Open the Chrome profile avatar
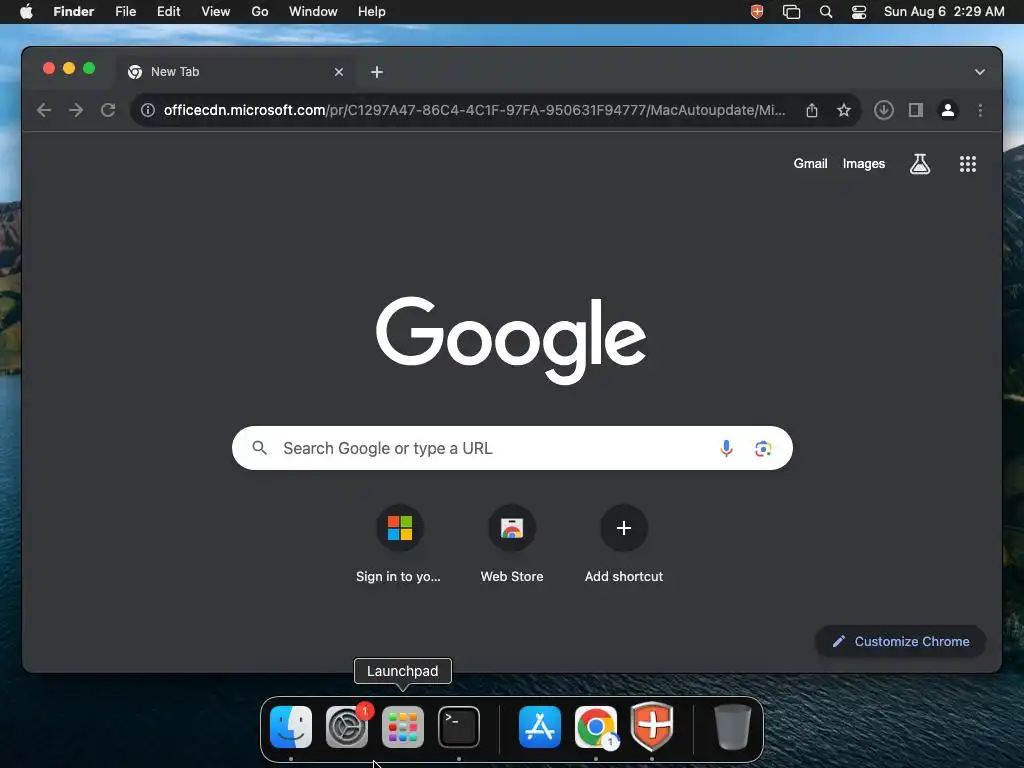 coord(948,110)
